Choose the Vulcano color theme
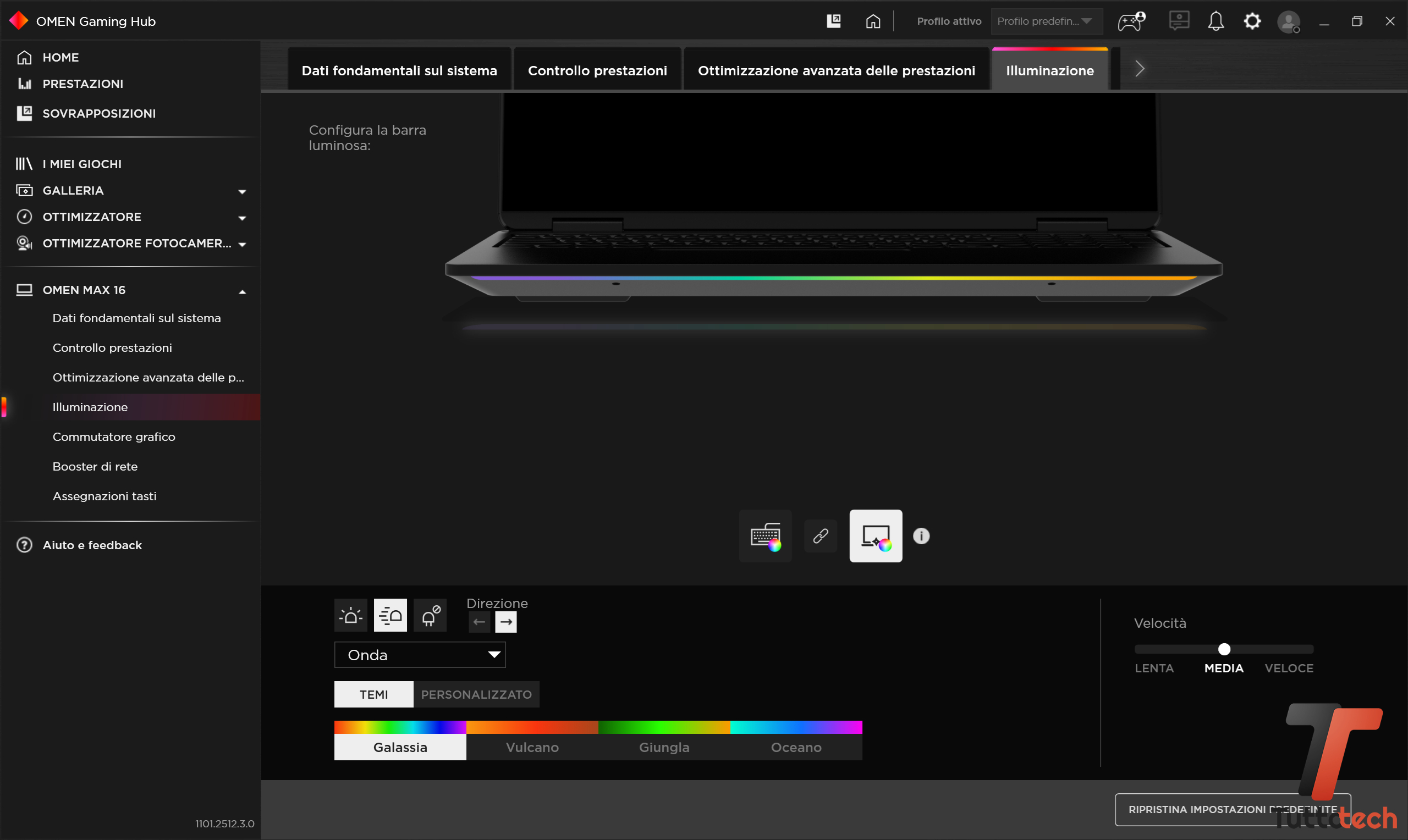The width and height of the screenshot is (1408, 840). tap(532, 747)
